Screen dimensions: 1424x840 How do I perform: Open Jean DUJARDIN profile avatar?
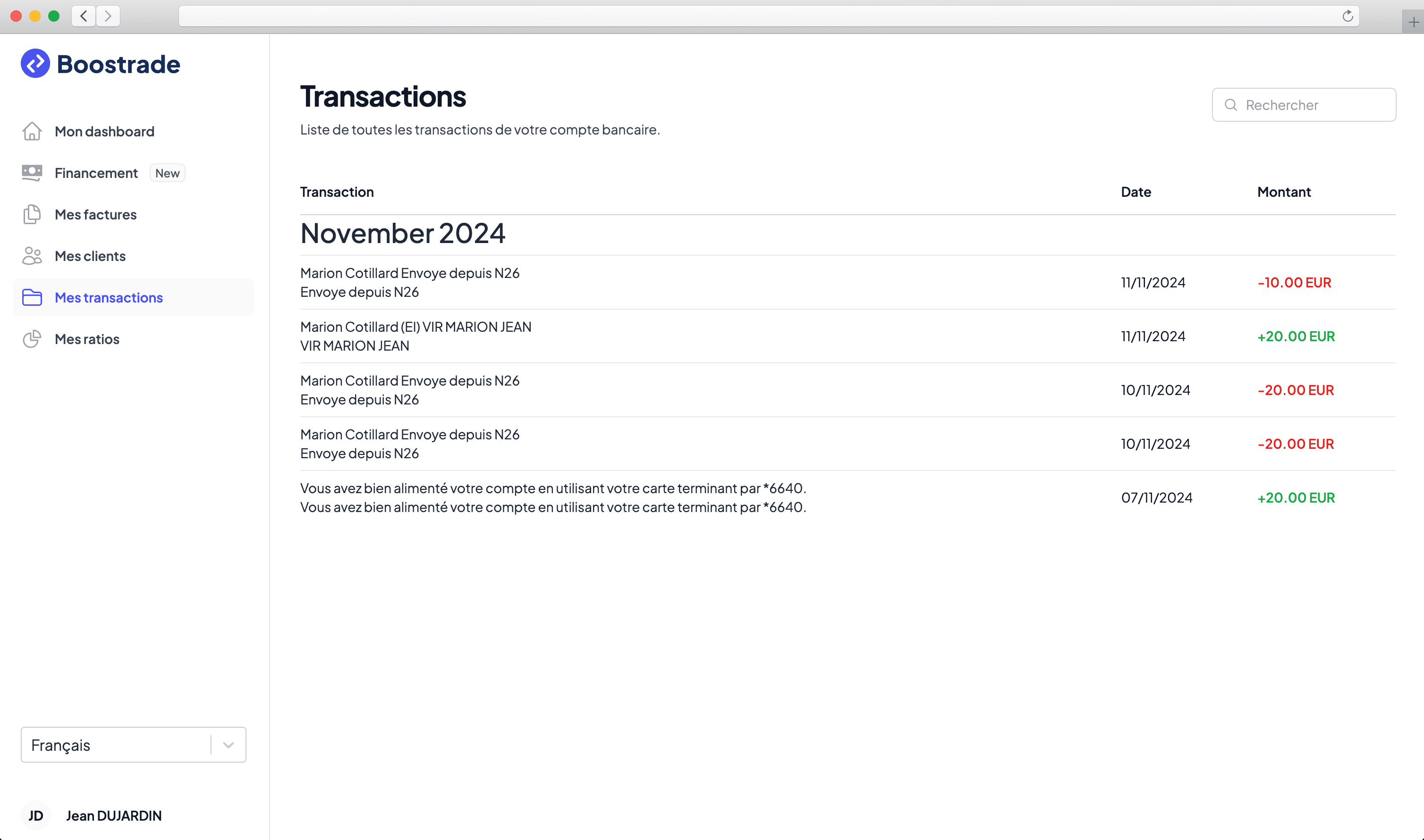click(x=36, y=815)
